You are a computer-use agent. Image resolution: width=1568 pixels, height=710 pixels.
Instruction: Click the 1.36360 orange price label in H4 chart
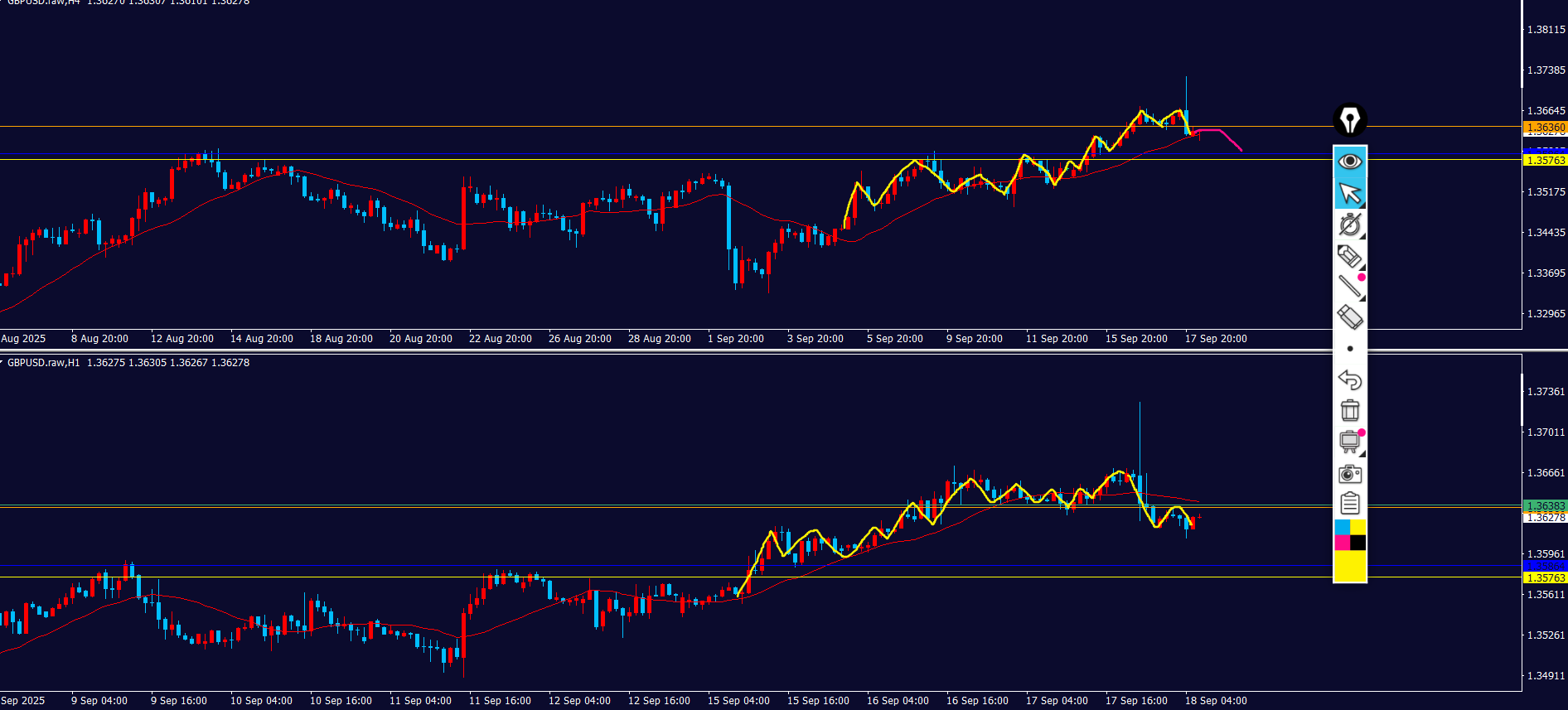(1546, 128)
